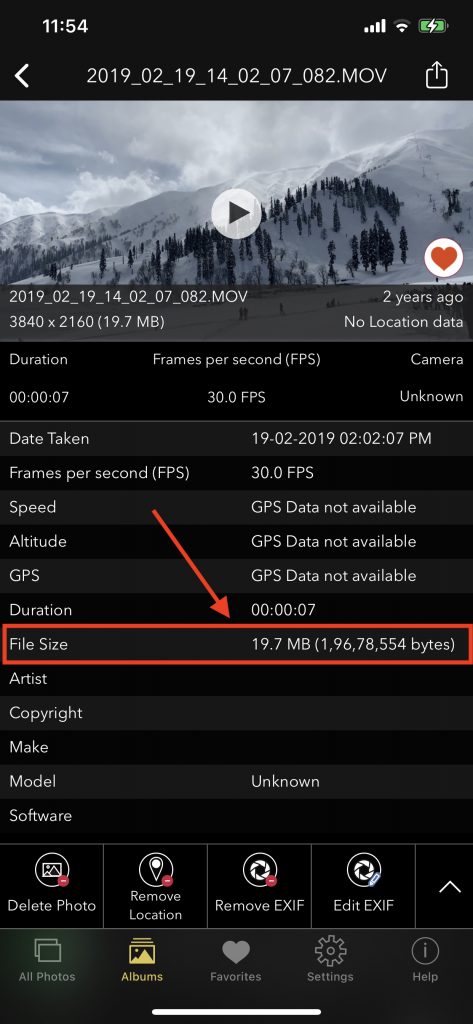Tap the Artist metadata row

coord(236,679)
